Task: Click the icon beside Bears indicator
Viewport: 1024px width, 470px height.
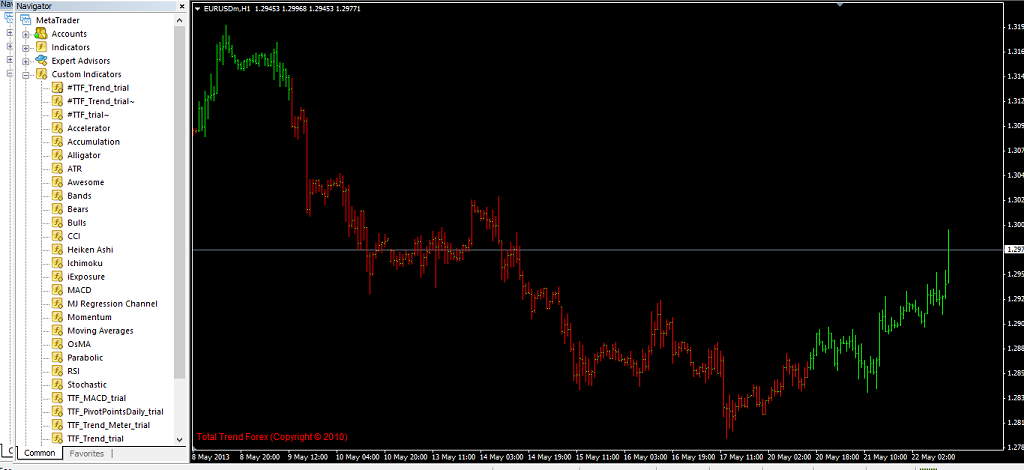Action: [57, 209]
